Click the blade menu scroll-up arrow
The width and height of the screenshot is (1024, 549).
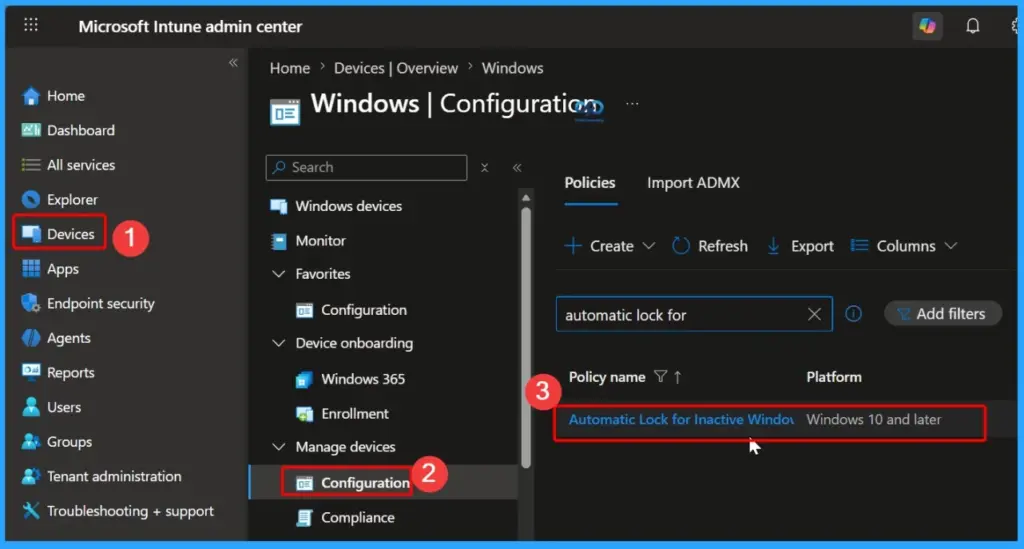[x=526, y=197]
